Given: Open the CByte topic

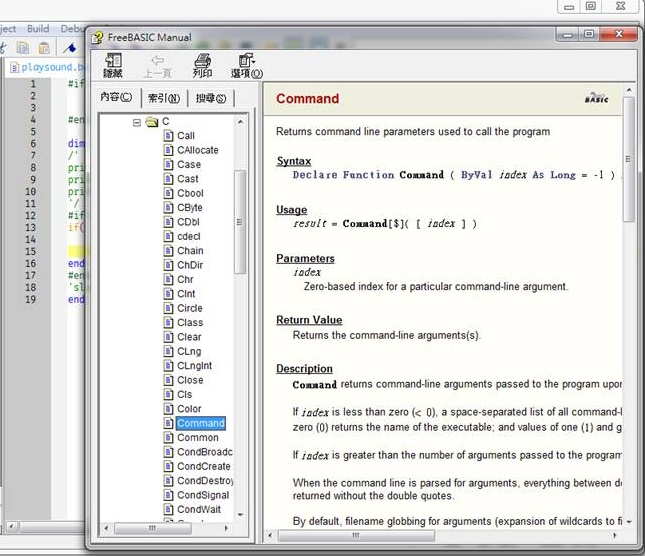Looking at the screenshot, I should 190,208.
